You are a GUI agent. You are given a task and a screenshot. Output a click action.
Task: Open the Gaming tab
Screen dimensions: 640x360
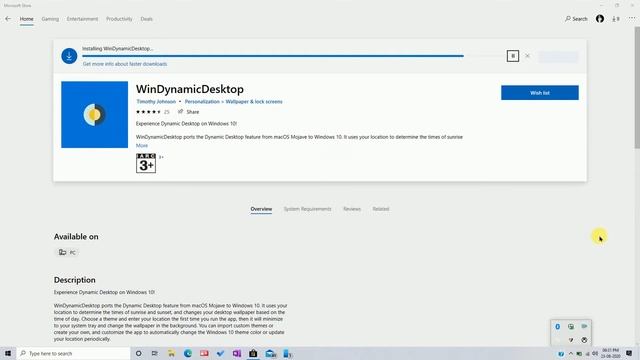(x=50, y=19)
